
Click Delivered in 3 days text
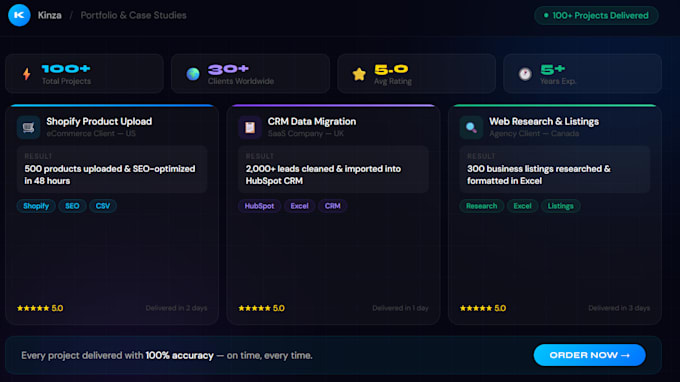(x=619, y=308)
